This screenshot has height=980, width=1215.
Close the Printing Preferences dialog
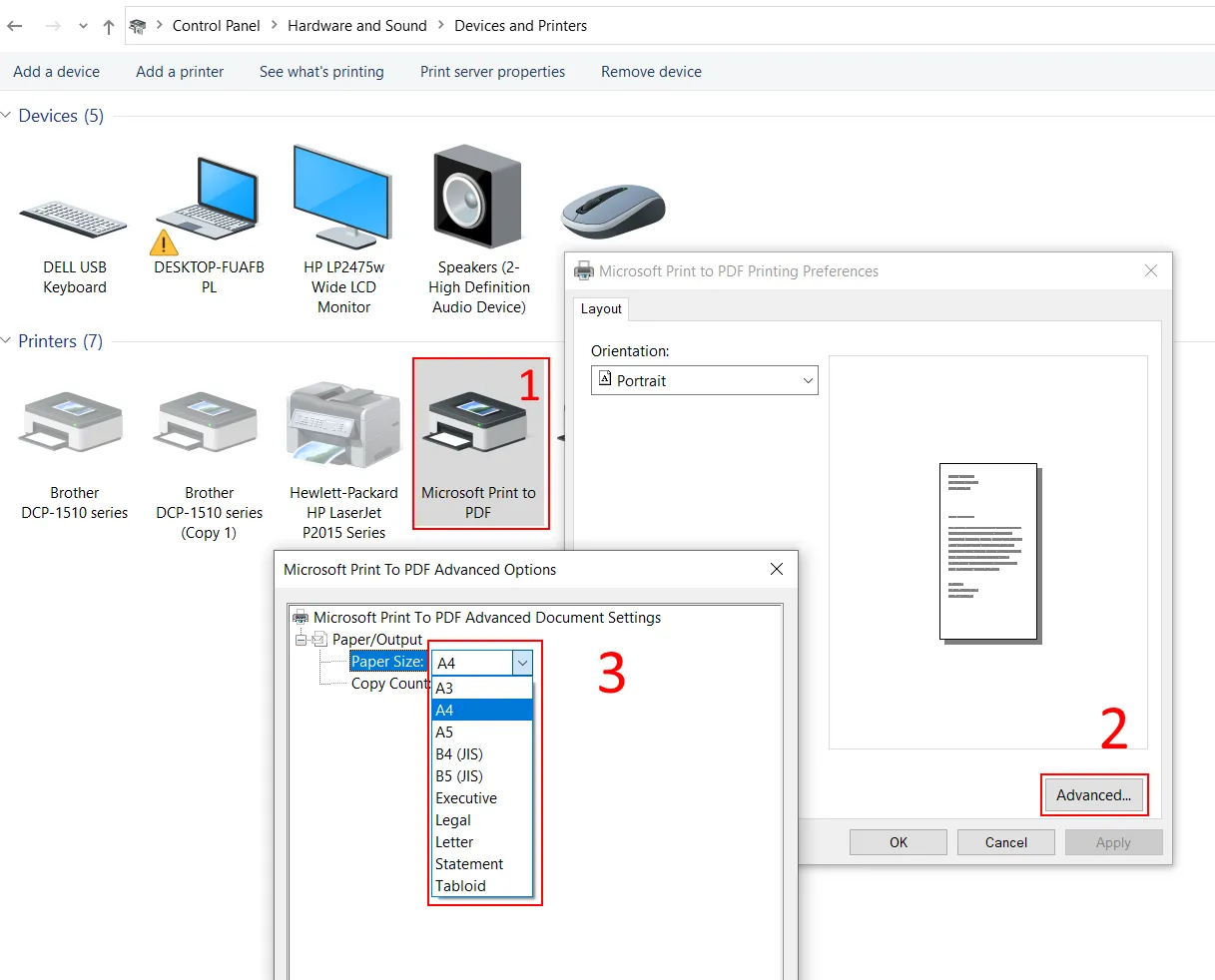[x=1151, y=270]
